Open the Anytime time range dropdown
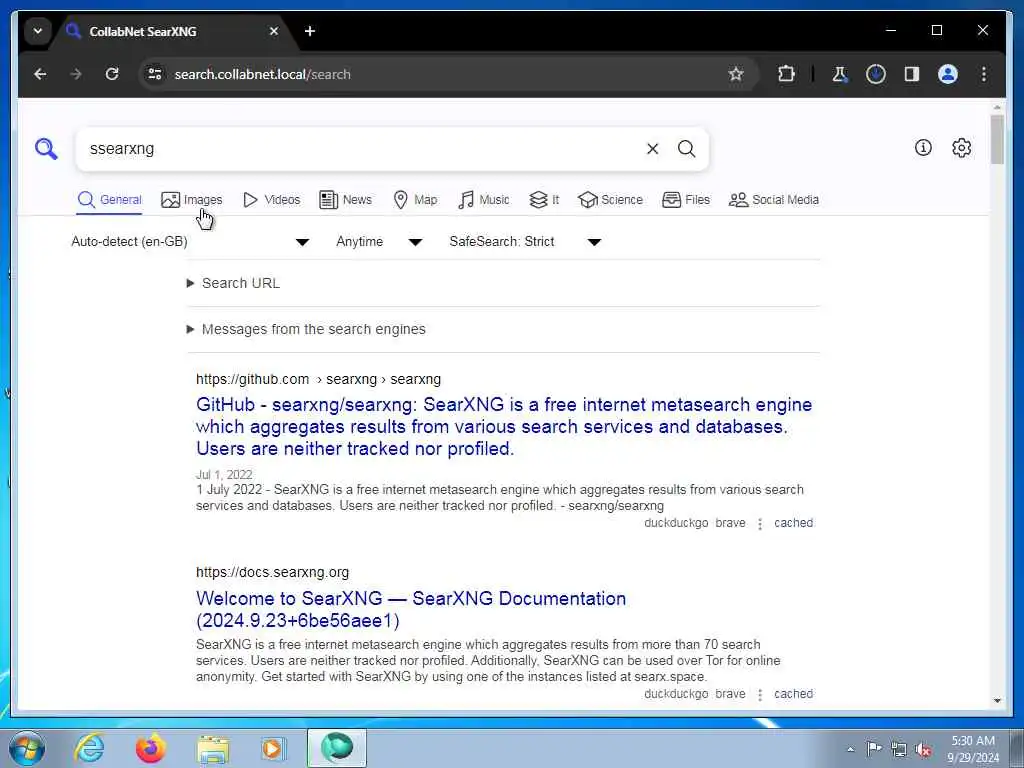 click(x=379, y=242)
